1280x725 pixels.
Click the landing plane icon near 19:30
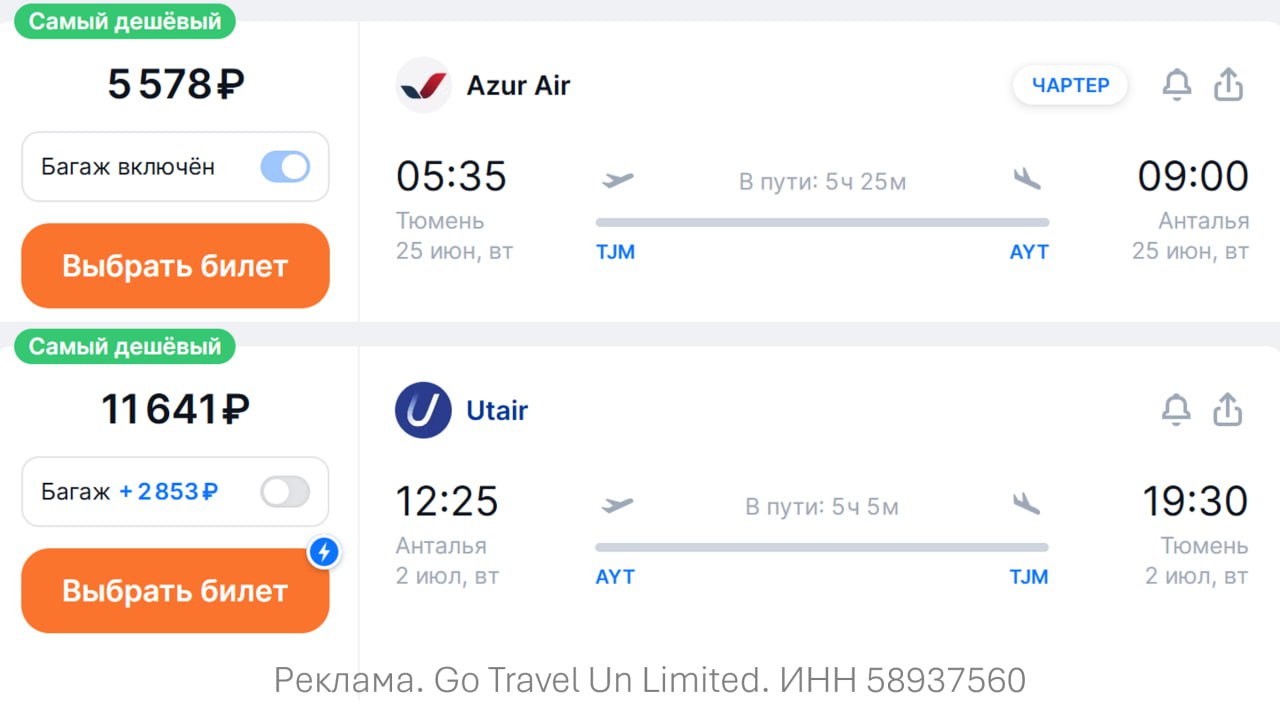click(x=1026, y=504)
